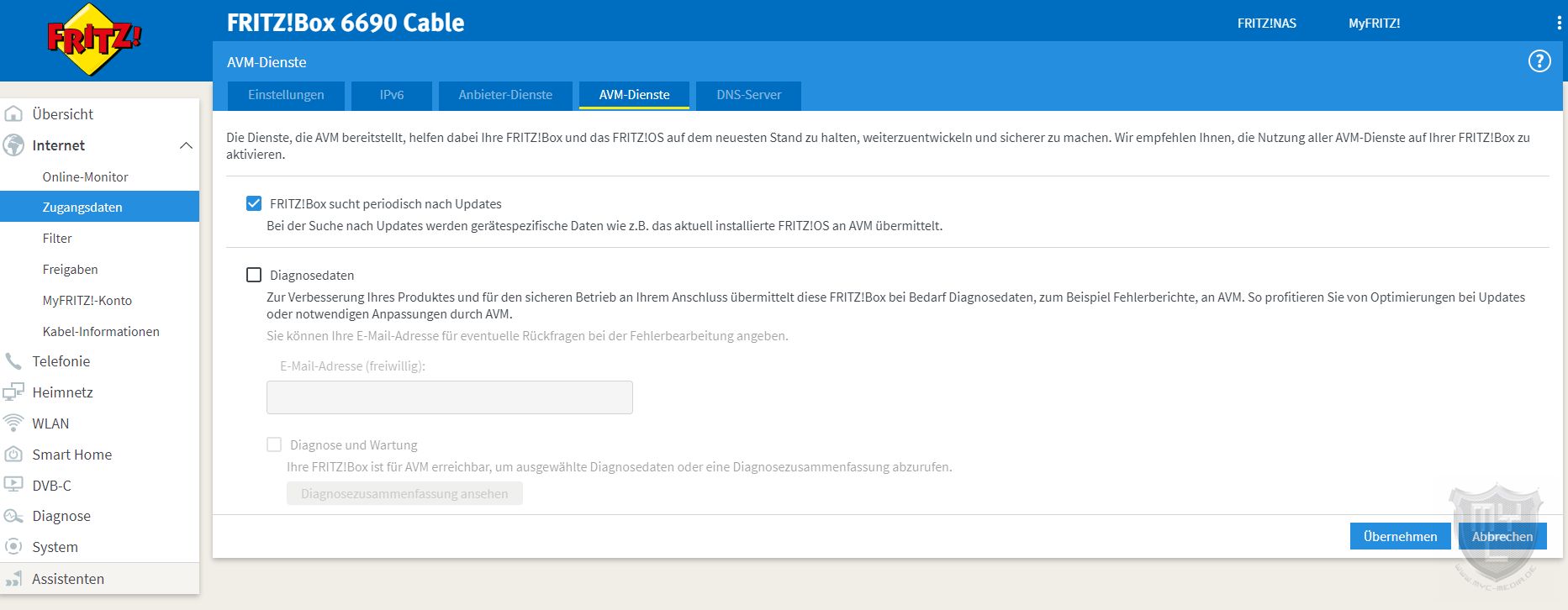Open the MyFRITZ! link in header

[x=1374, y=24]
